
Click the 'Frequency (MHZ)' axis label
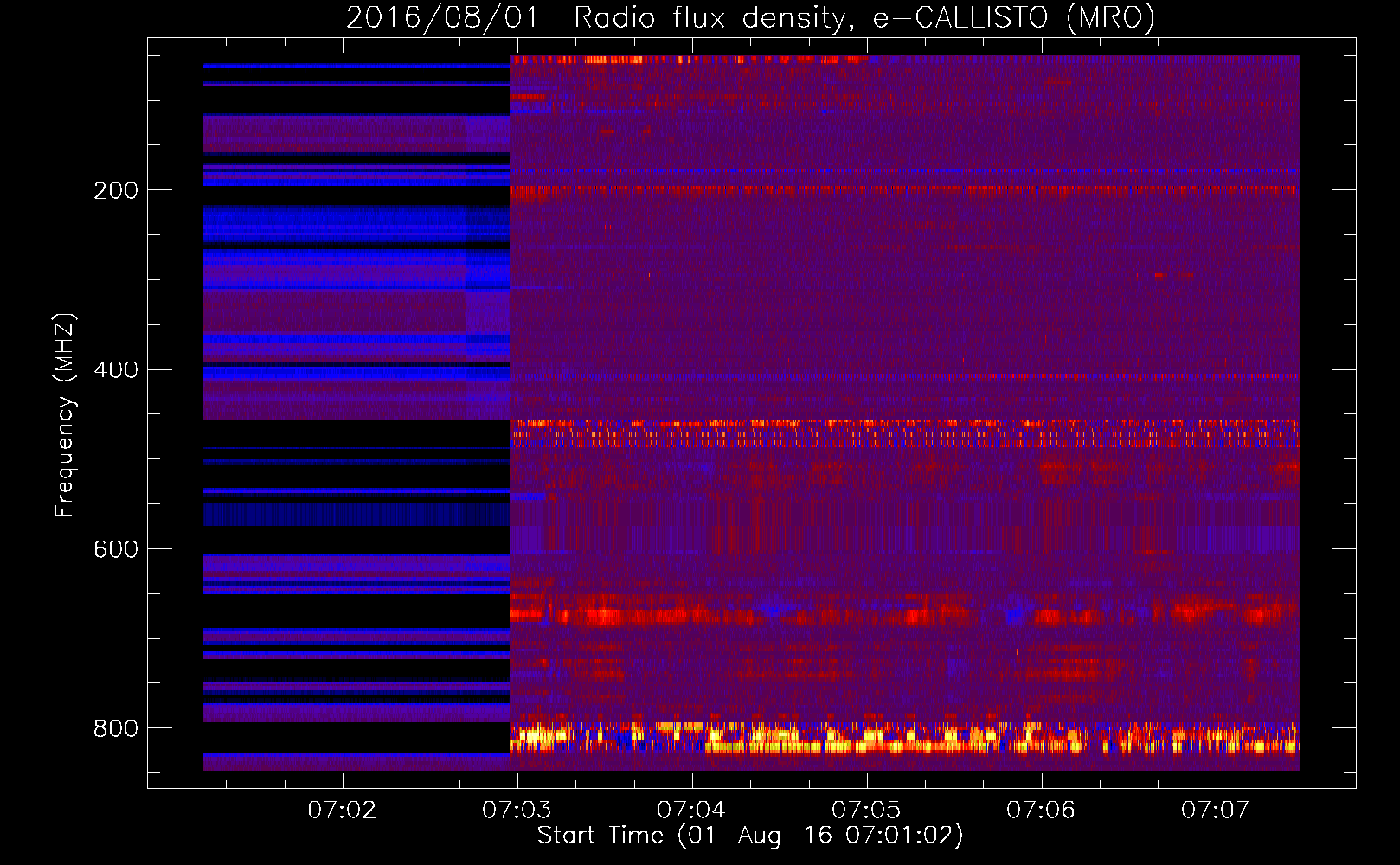tap(65, 415)
